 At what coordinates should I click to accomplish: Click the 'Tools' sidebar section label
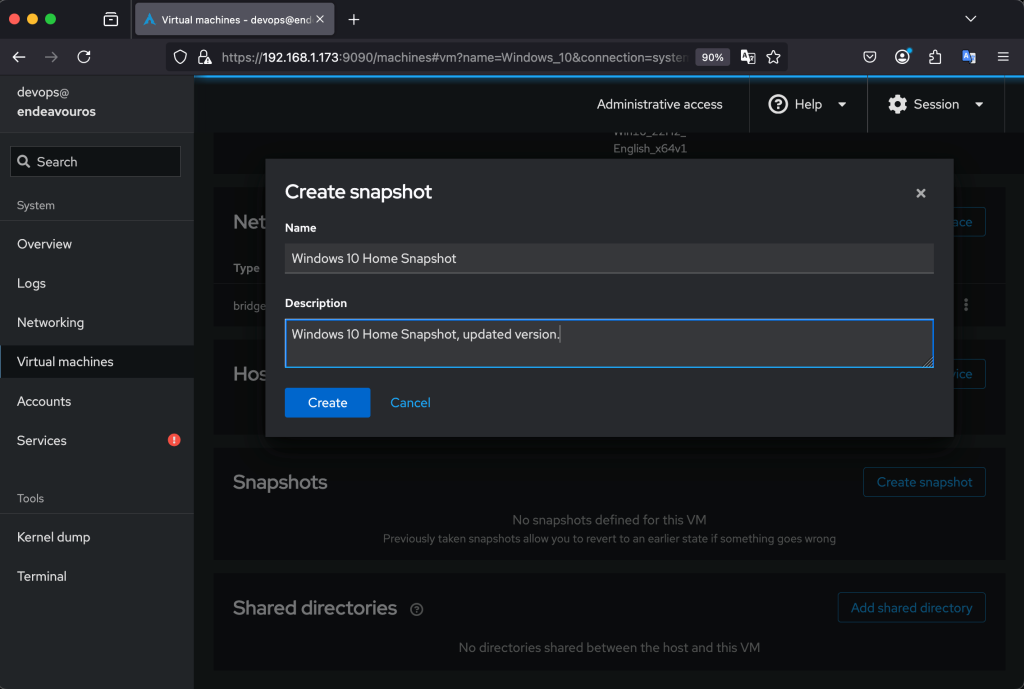[x=30, y=498]
